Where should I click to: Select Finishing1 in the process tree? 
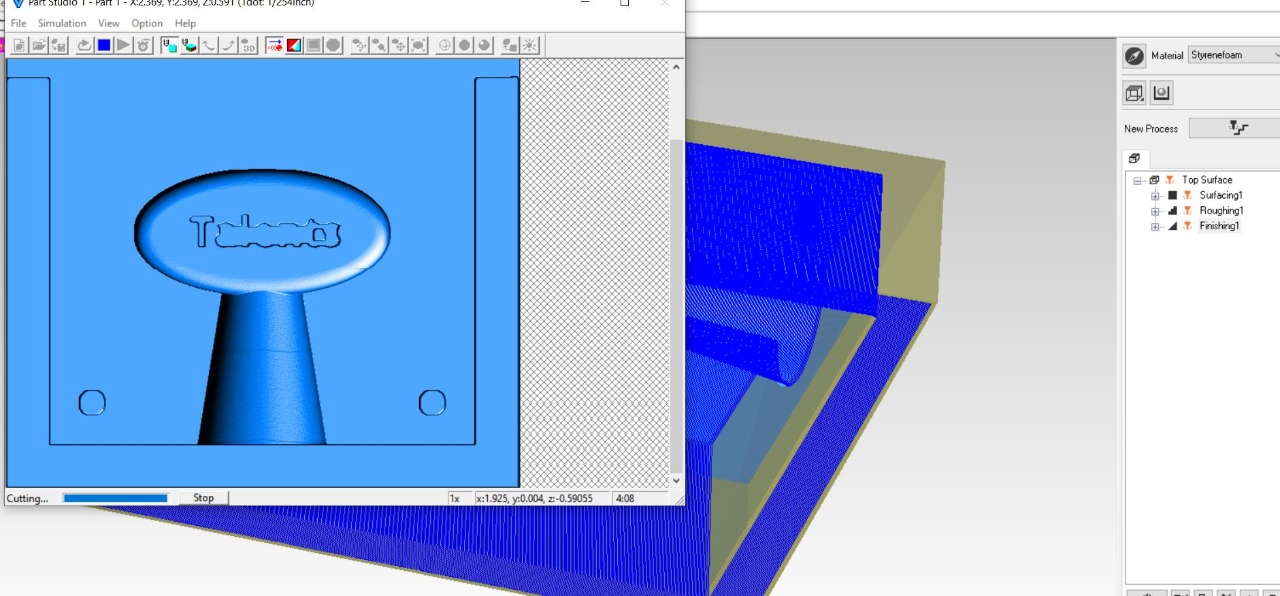tap(1219, 226)
